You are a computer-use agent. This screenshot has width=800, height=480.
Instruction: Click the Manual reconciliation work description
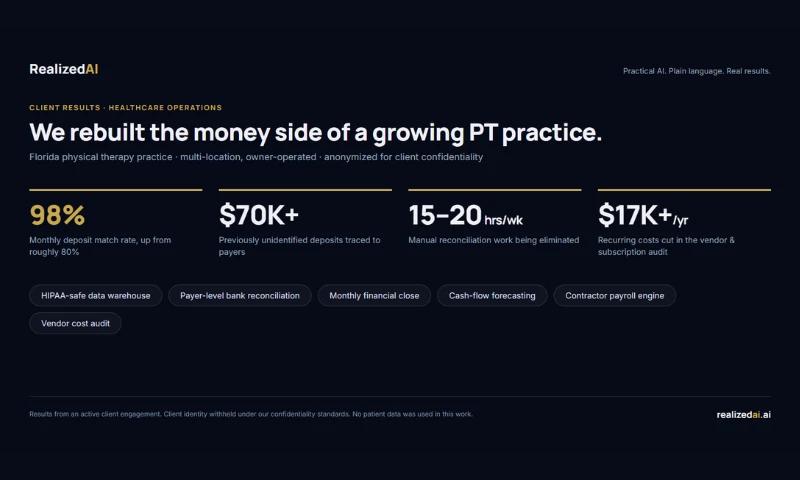click(x=493, y=240)
